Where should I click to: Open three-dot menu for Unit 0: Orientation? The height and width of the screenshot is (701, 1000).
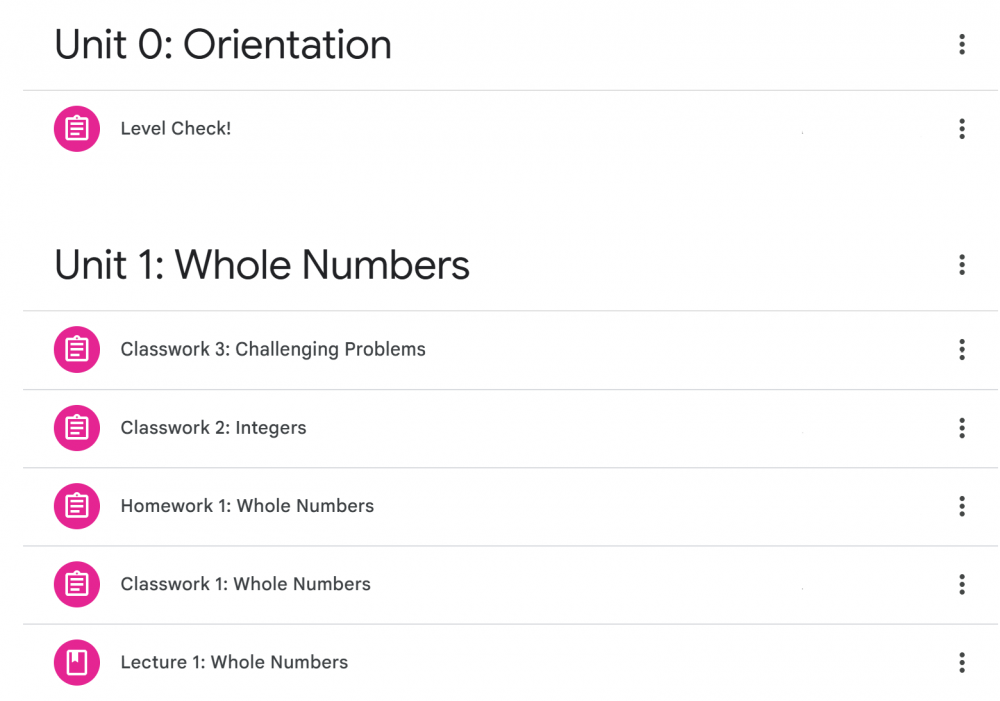tap(962, 45)
